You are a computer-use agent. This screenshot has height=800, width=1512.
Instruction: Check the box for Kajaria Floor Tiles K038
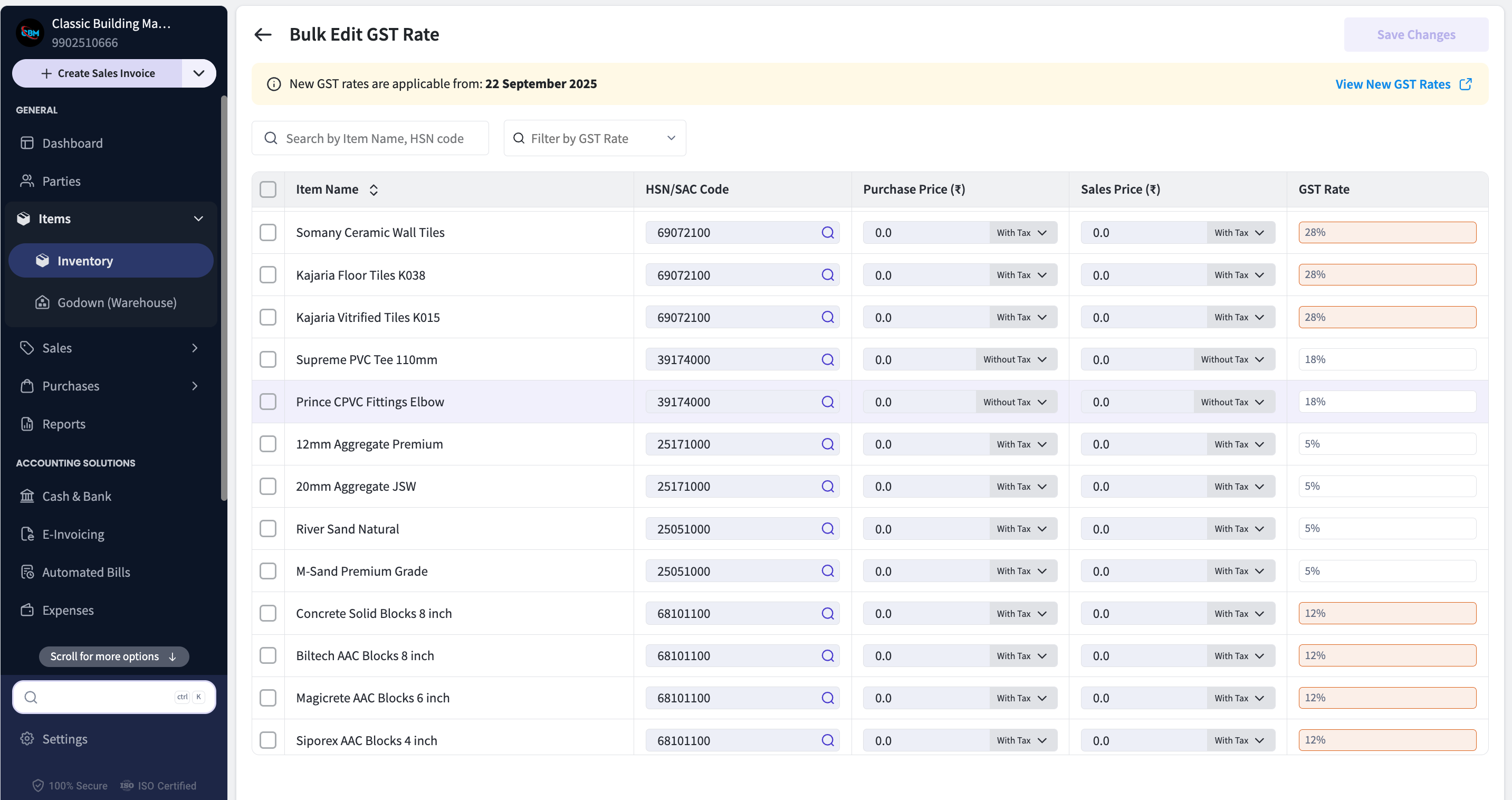267,275
